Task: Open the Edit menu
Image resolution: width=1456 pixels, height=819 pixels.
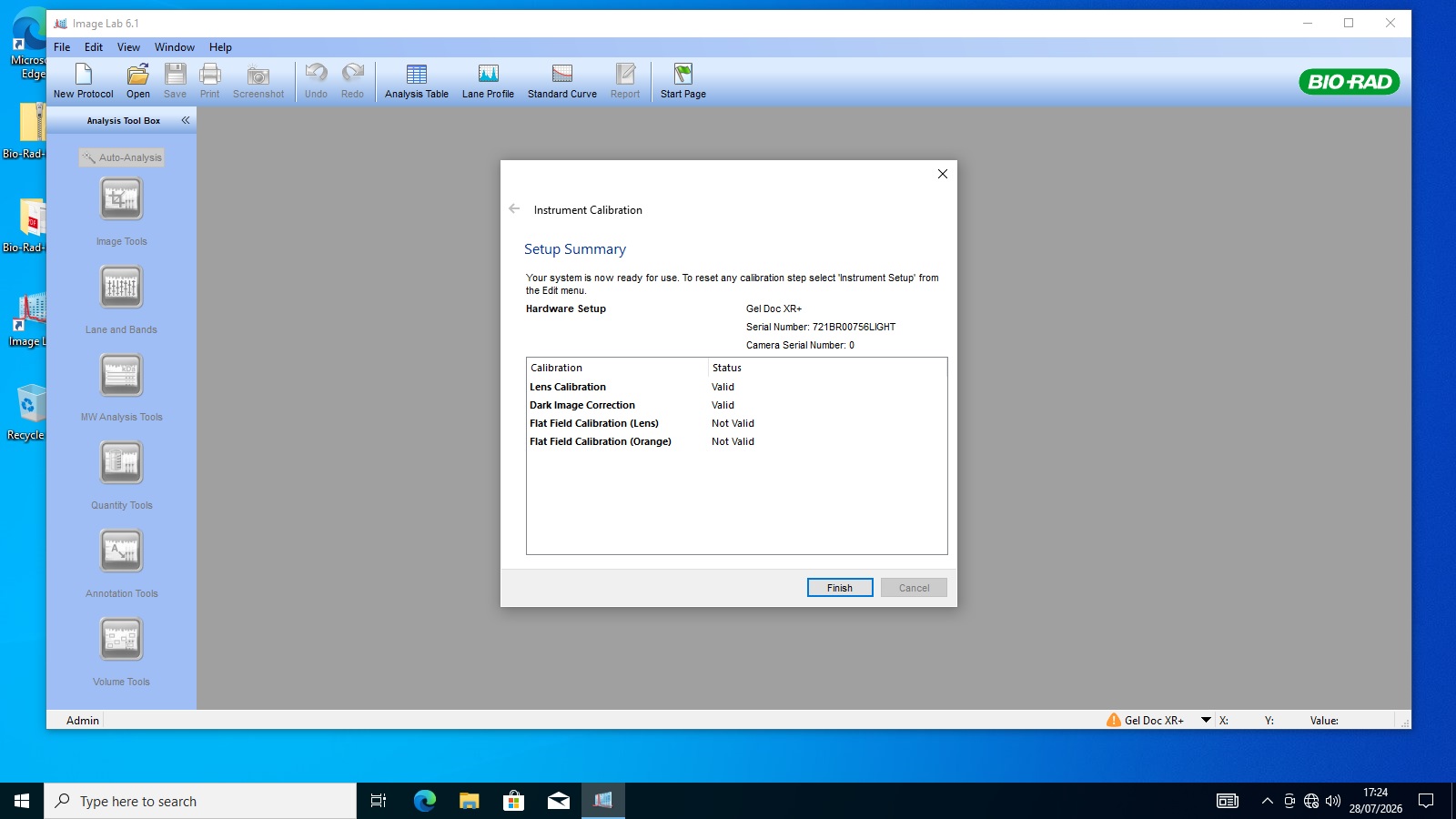Action: (94, 47)
